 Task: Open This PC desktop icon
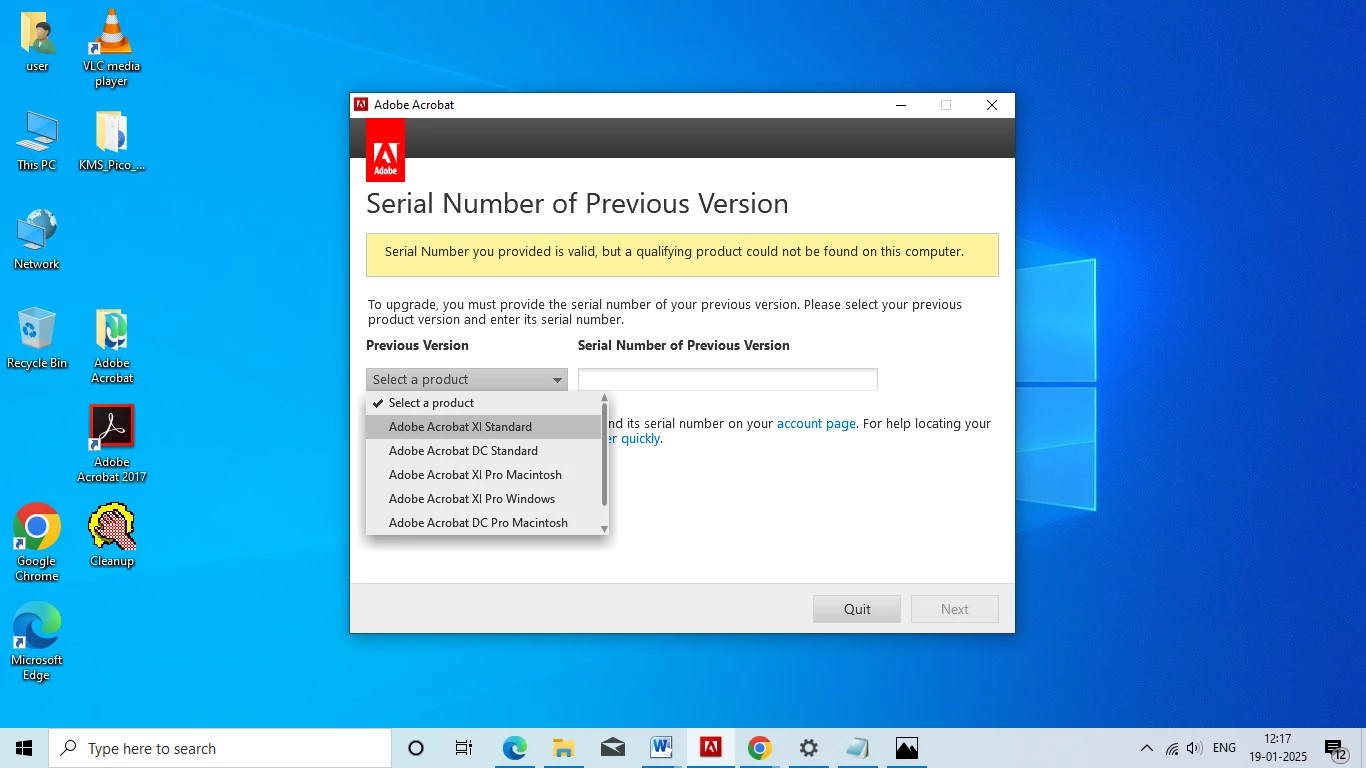[37, 141]
